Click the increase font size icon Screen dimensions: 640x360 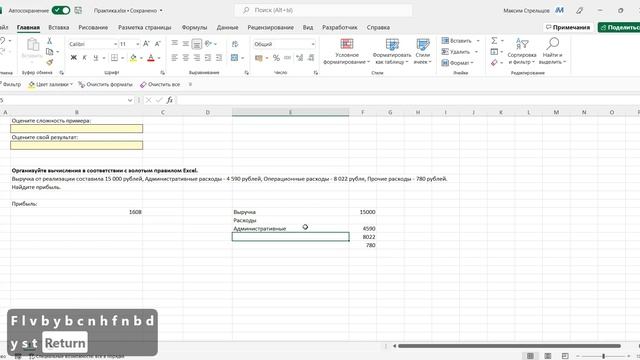point(146,44)
